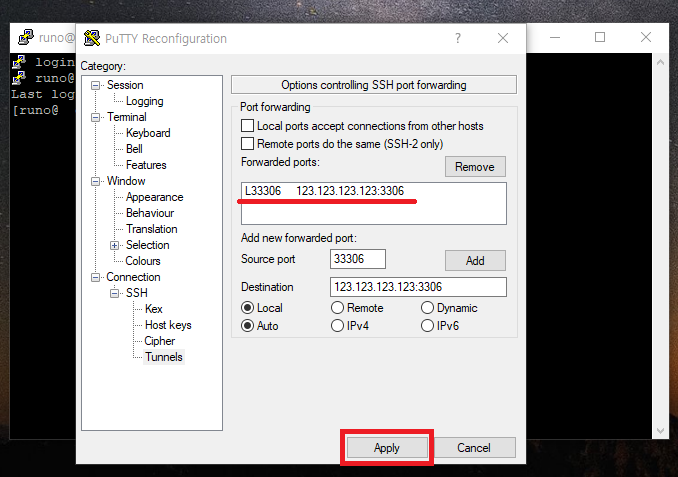This screenshot has height=477, width=678.
Task: Select the Local forwarding radio button
Action: (247, 308)
